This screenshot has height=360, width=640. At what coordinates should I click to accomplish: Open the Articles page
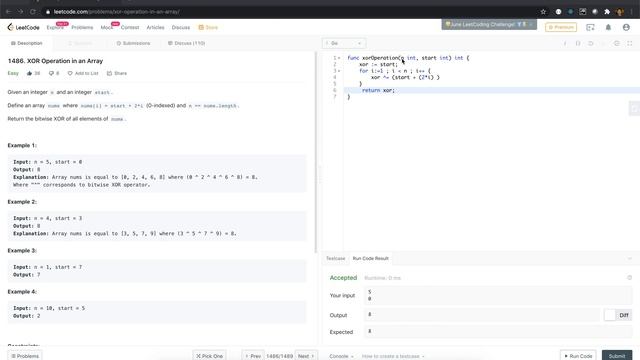155,27
